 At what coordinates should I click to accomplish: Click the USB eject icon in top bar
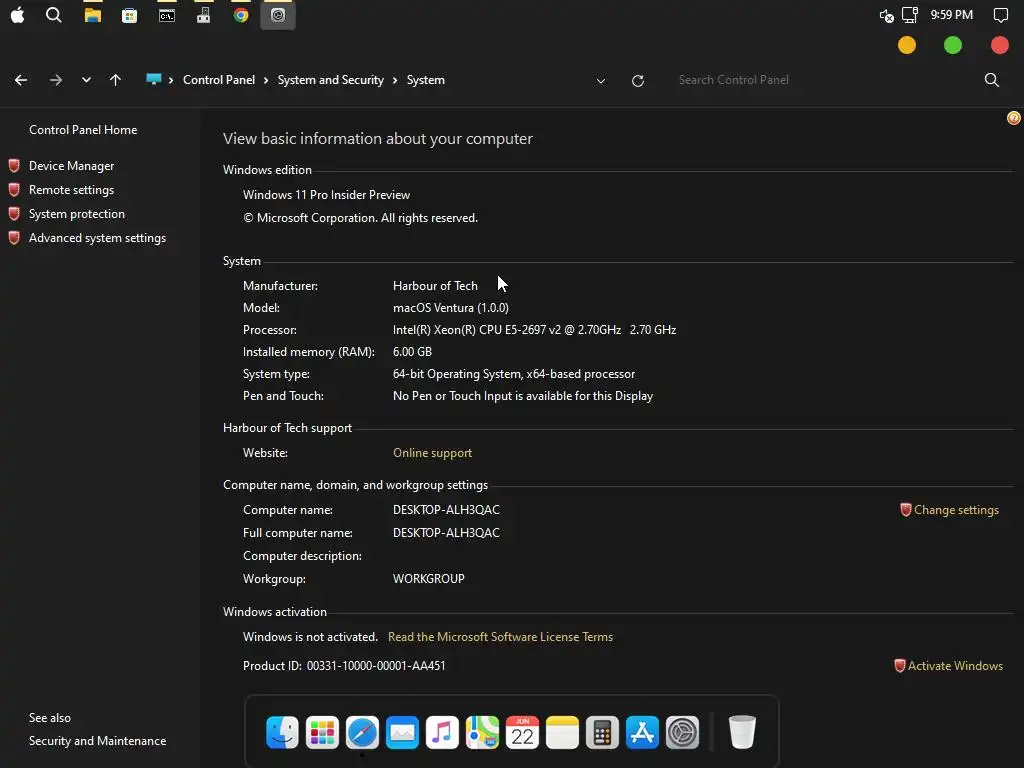click(x=204, y=15)
